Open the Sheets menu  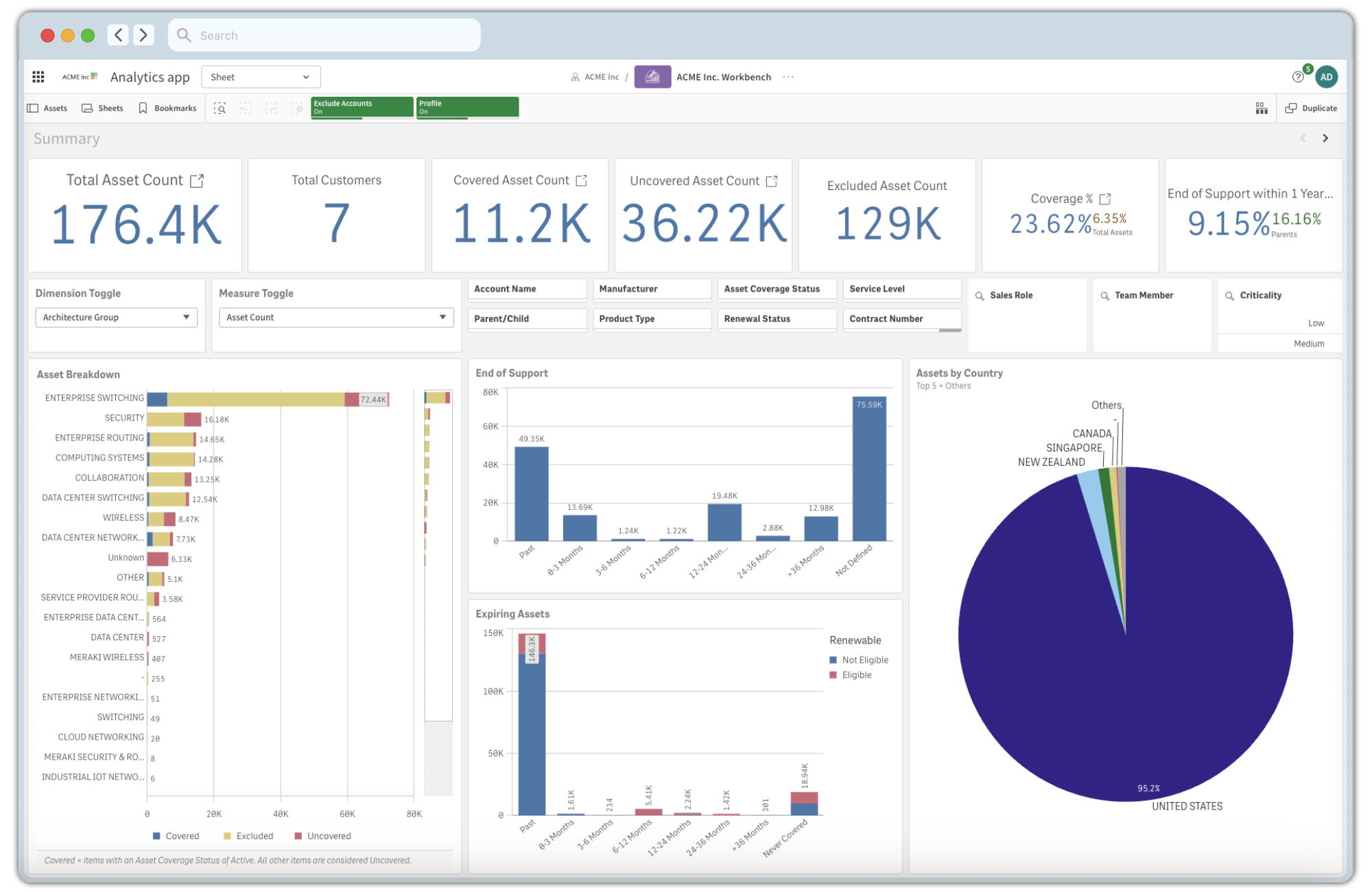[x=103, y=108]
